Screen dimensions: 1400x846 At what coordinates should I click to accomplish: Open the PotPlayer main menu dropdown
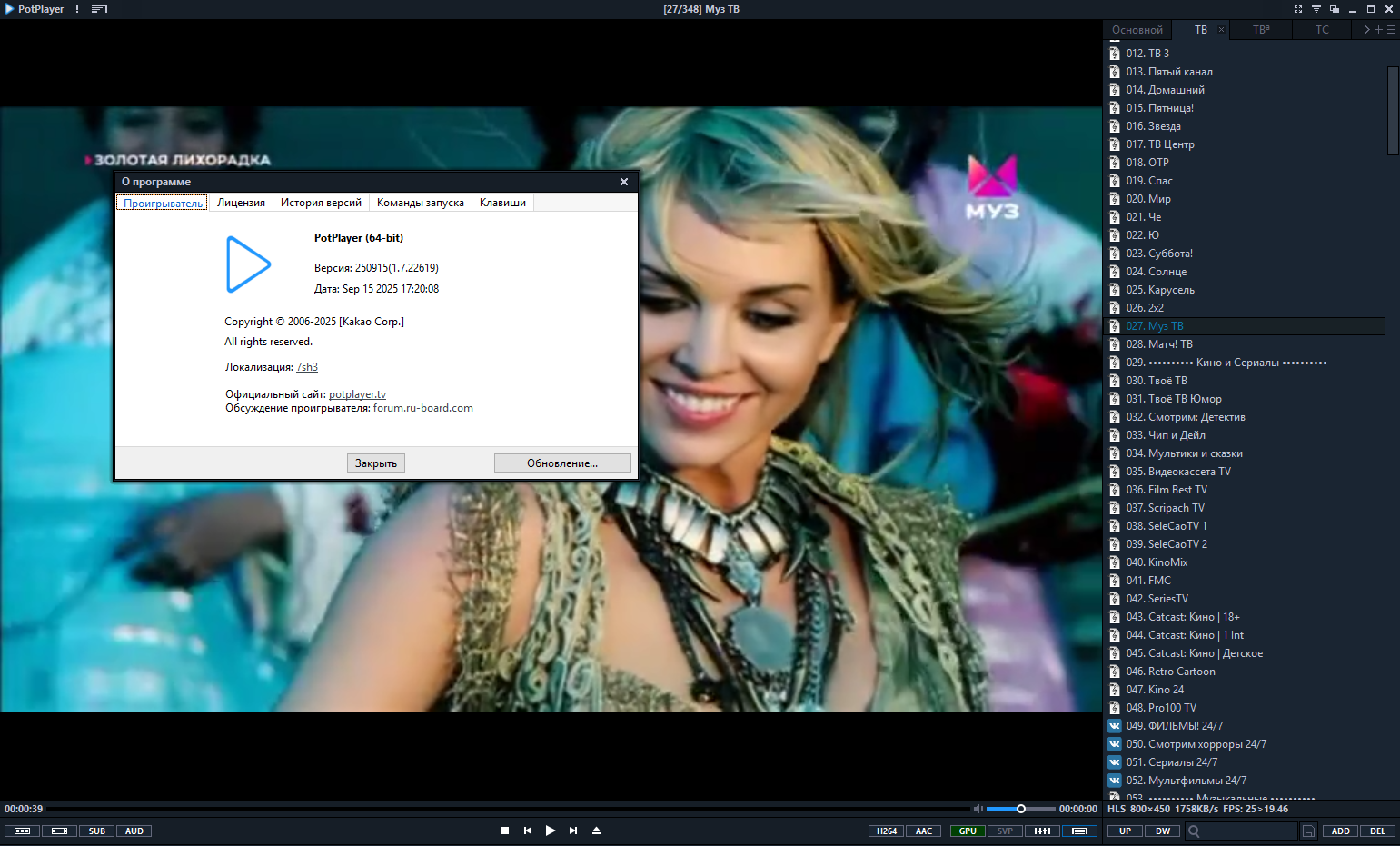tap(35, 9)
